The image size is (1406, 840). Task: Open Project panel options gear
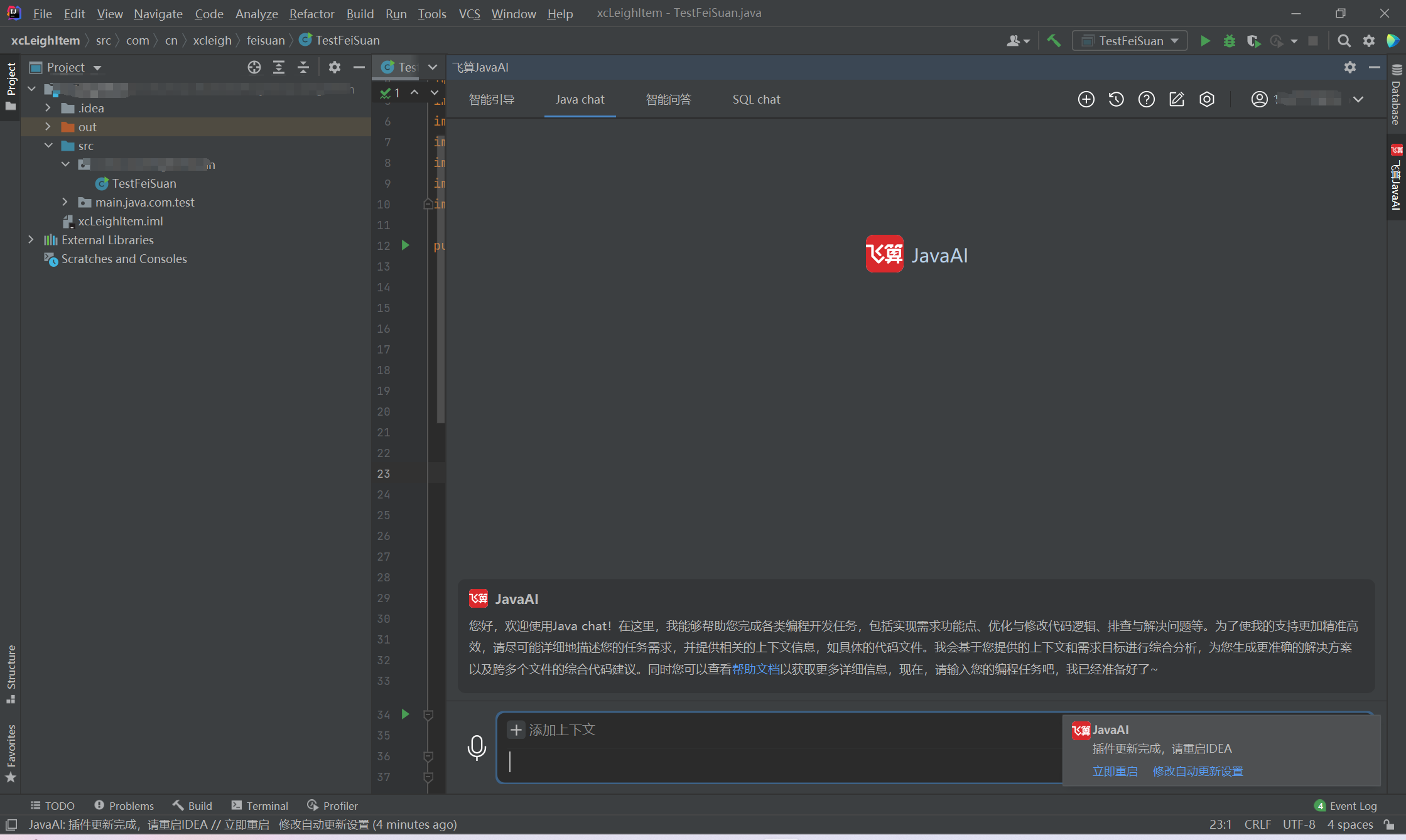pos(334,67)
